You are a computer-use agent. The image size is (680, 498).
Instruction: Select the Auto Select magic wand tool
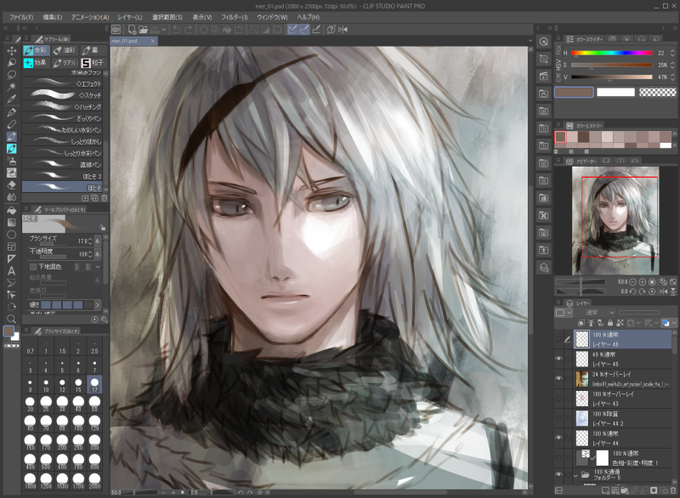click(x=12, y=87)
